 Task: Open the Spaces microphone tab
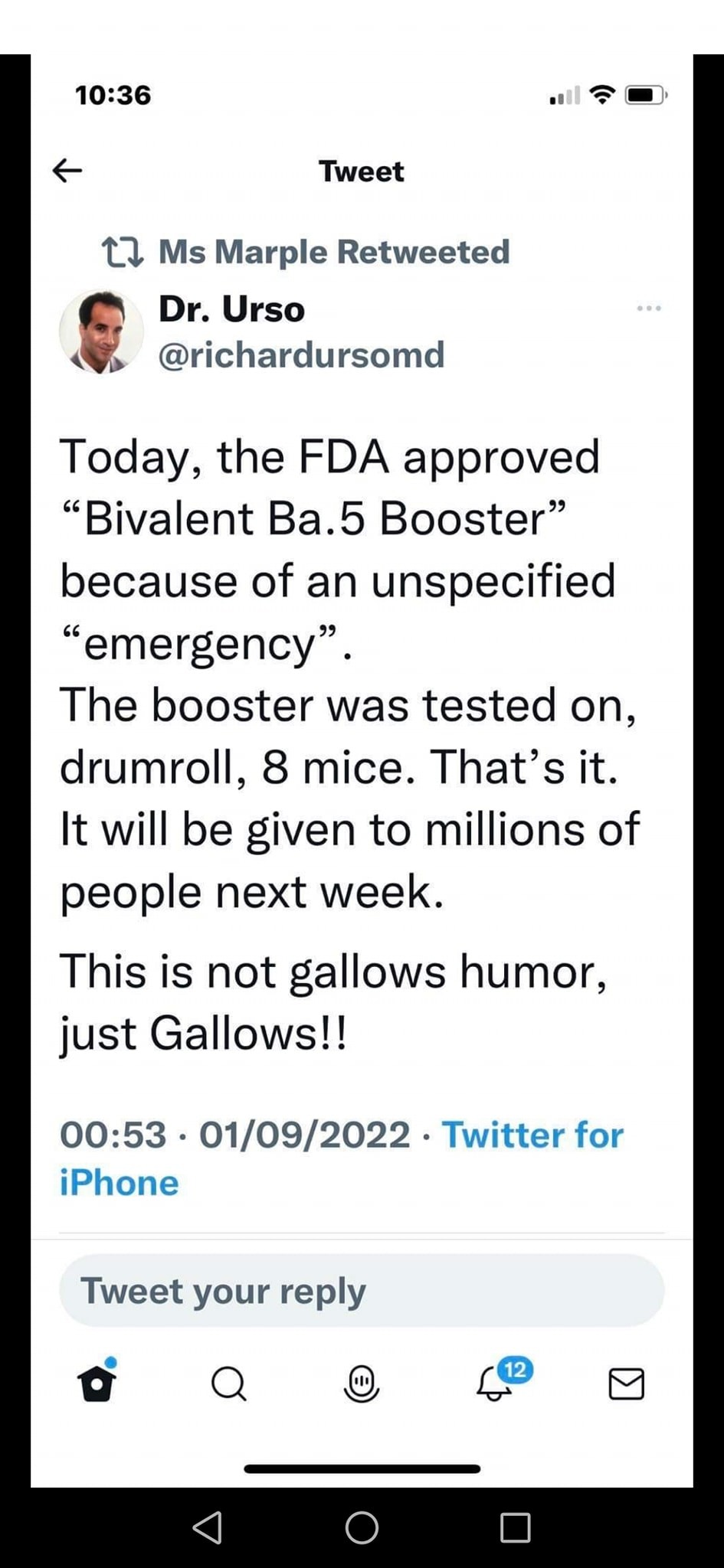362,1383
